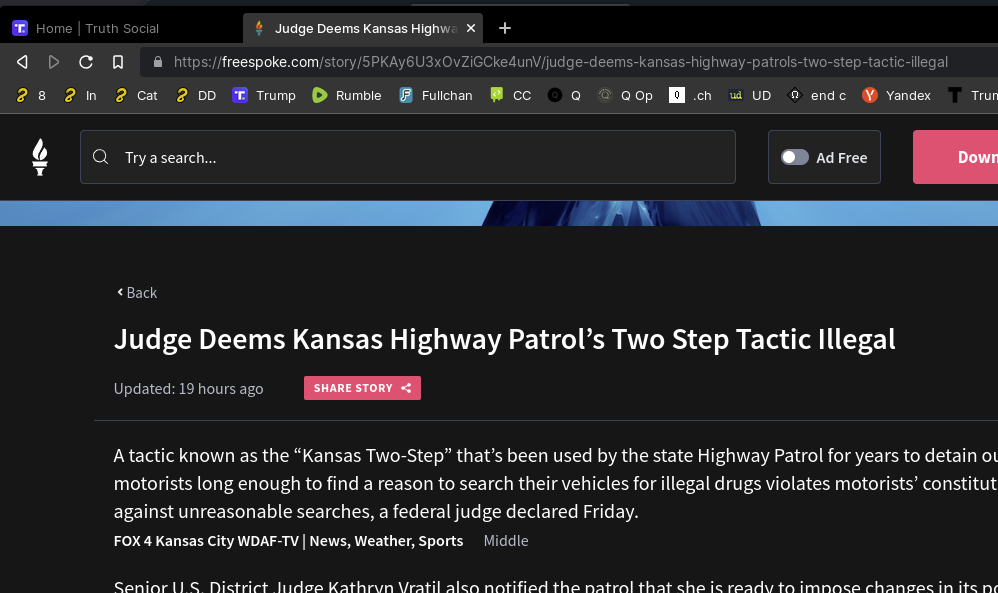998x593 pixels.
Task: Click the padlock site security icon
Action: 158,62
